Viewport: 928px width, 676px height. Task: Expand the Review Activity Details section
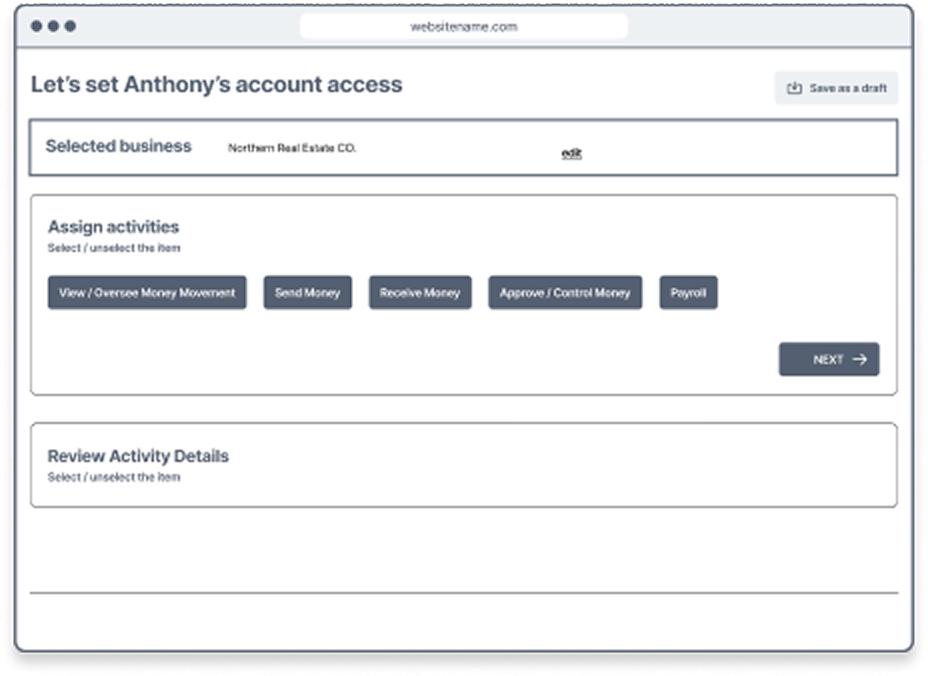coord(141,455)
